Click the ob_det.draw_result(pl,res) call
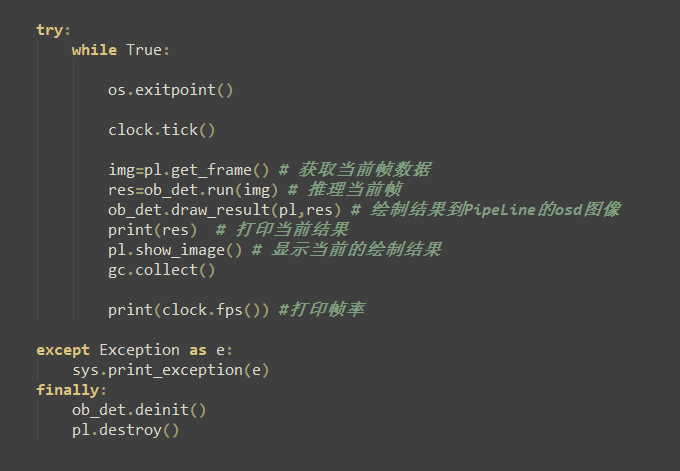Screen dimensions: 680x471 click(x=225, y=210)
